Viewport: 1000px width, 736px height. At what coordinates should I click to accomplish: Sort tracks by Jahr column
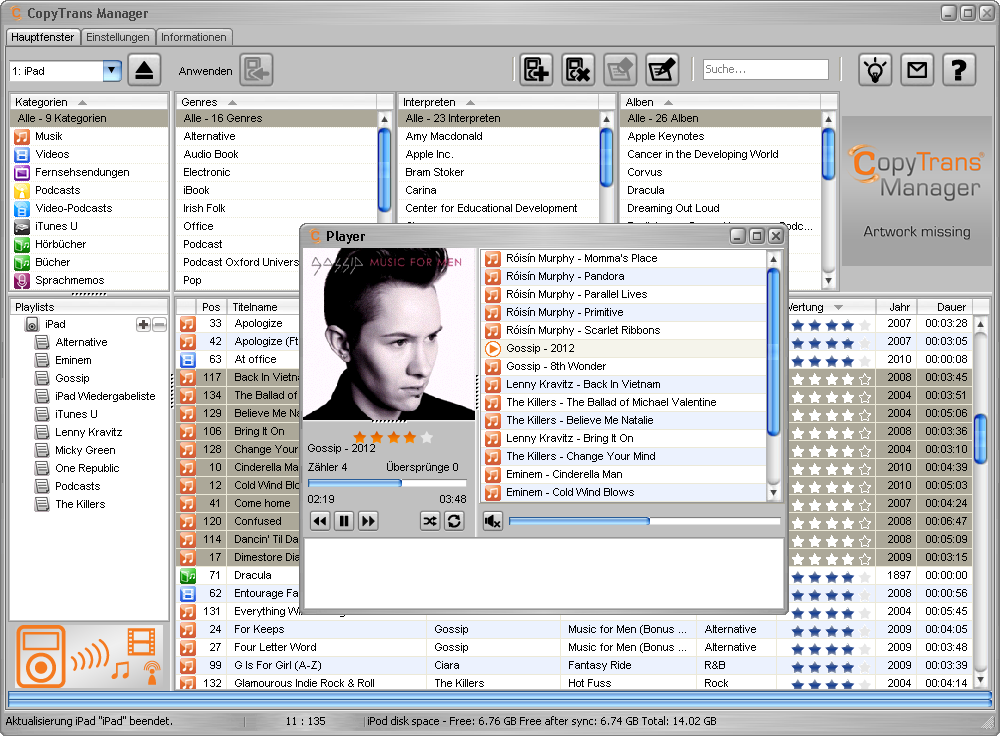[x=899, y=307]
